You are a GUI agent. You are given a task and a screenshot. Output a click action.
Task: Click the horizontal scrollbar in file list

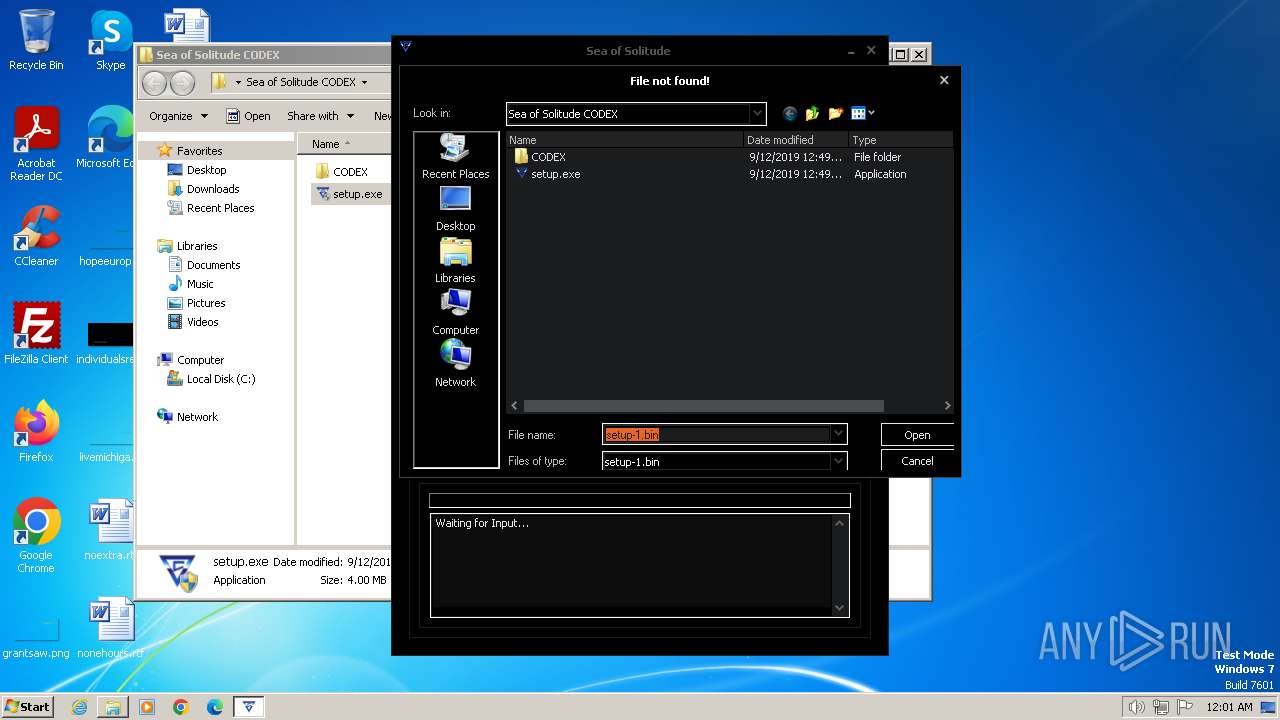tap(703, 406)
